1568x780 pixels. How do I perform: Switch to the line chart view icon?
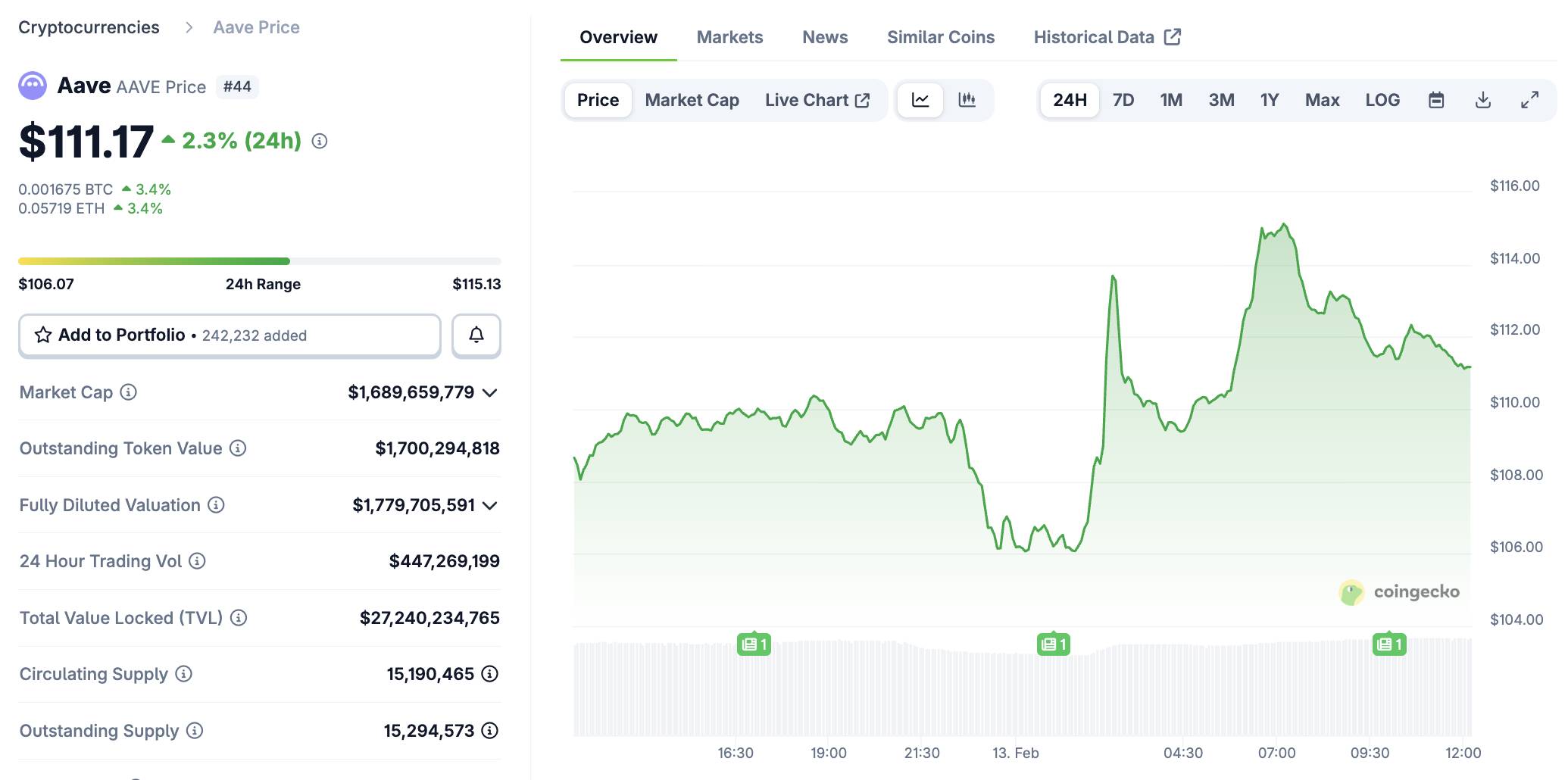pyautogui.click(x=920, y=100)
